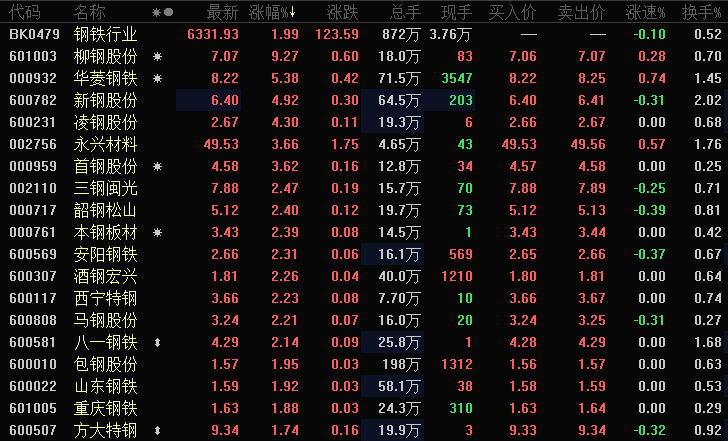This screenshot has height=441, width=728.
Task: Open the 本钢板材 stock row
Action: point(364,232)
